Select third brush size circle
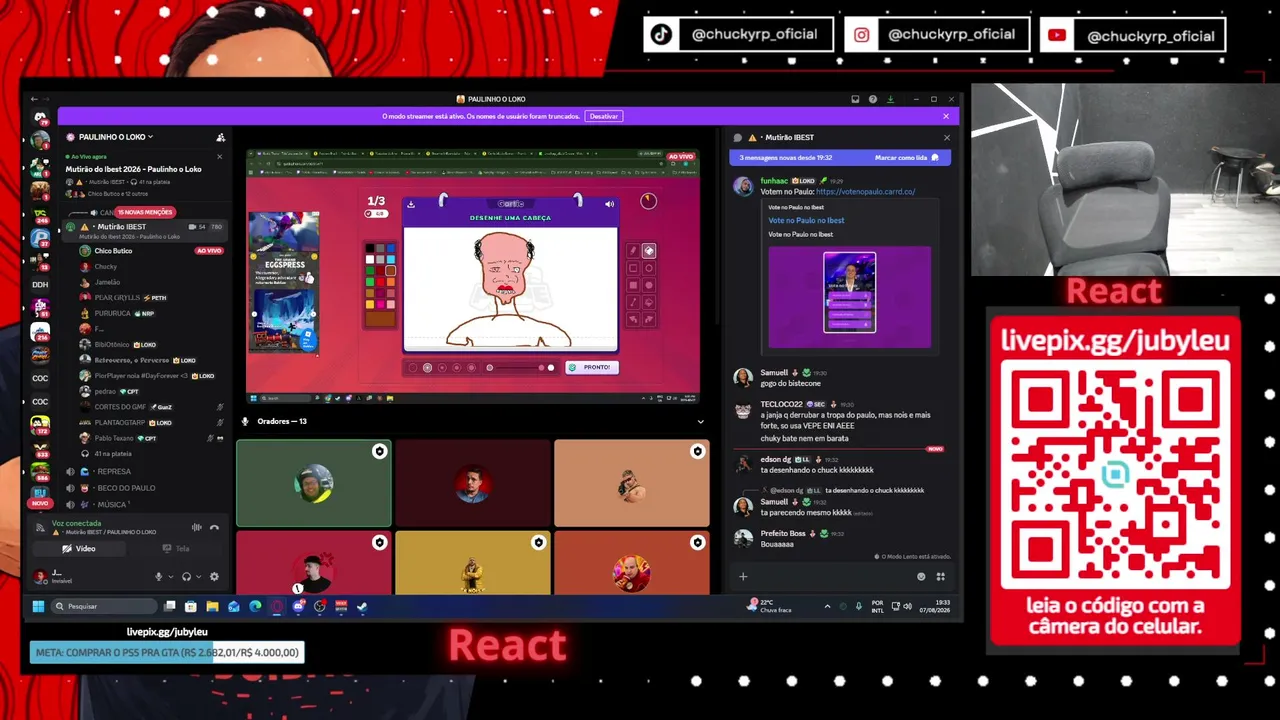The height and width of the screenshot is (720, 1280). coord(442,367)
